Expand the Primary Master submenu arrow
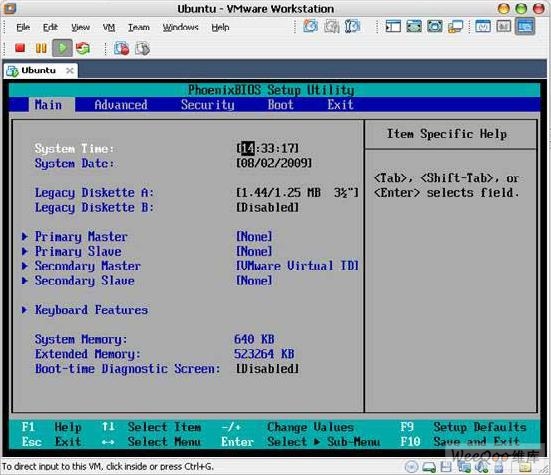This screenshot has height=475, width=551. (x=25, y=236)
